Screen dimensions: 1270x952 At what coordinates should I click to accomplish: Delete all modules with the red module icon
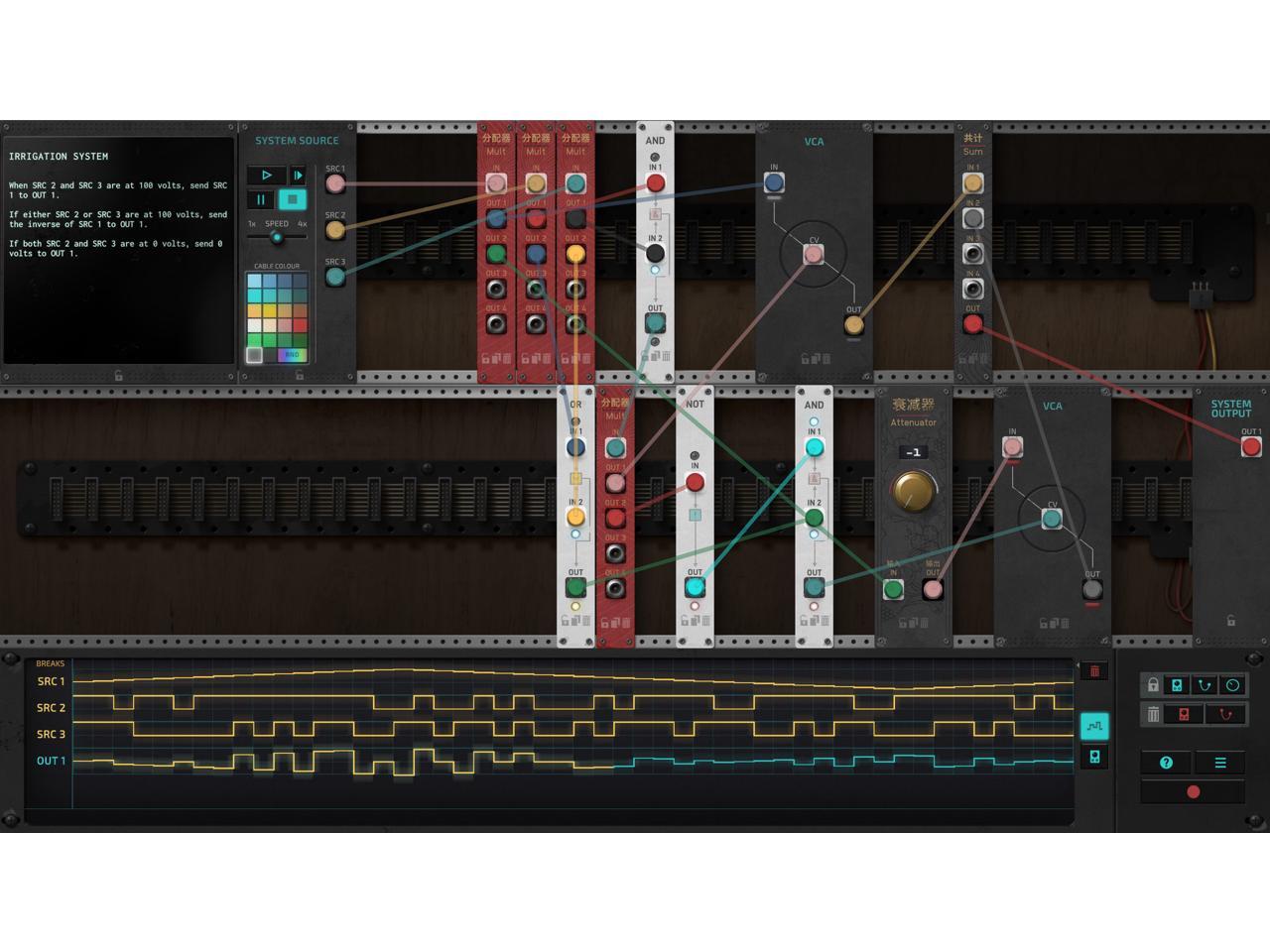point(1184,714)
